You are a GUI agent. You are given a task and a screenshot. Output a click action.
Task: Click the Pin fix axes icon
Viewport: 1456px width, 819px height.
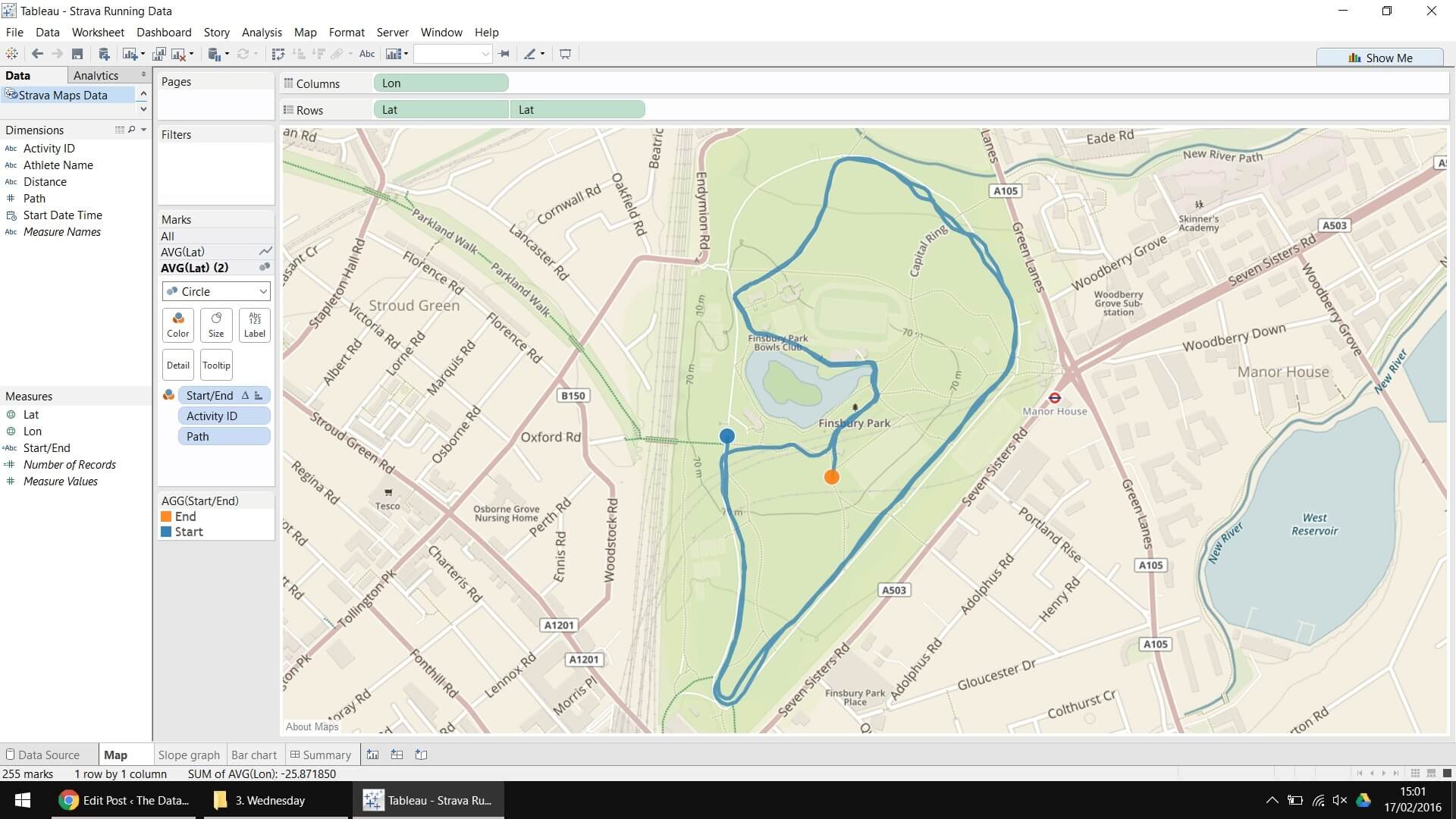tap(504, 54)
